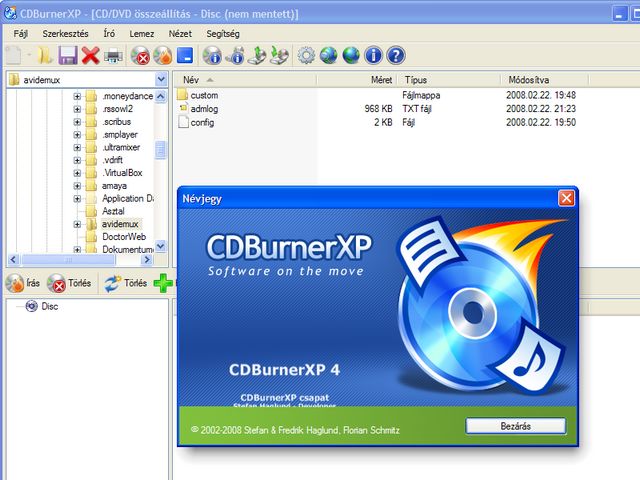Sort file list by Méret column header
The width and height of the screenshot is (640, 480).
tap(358, 80)
